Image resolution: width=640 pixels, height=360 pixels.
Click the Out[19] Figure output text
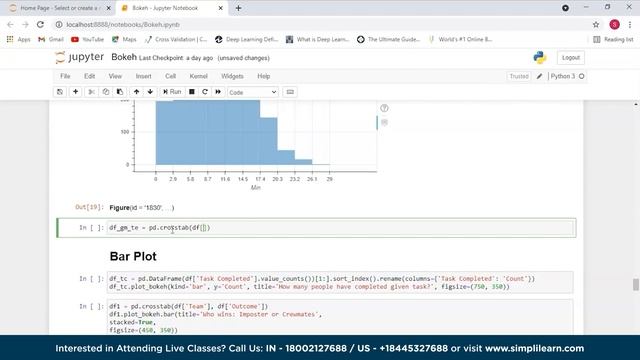click(x=142, y=208)
